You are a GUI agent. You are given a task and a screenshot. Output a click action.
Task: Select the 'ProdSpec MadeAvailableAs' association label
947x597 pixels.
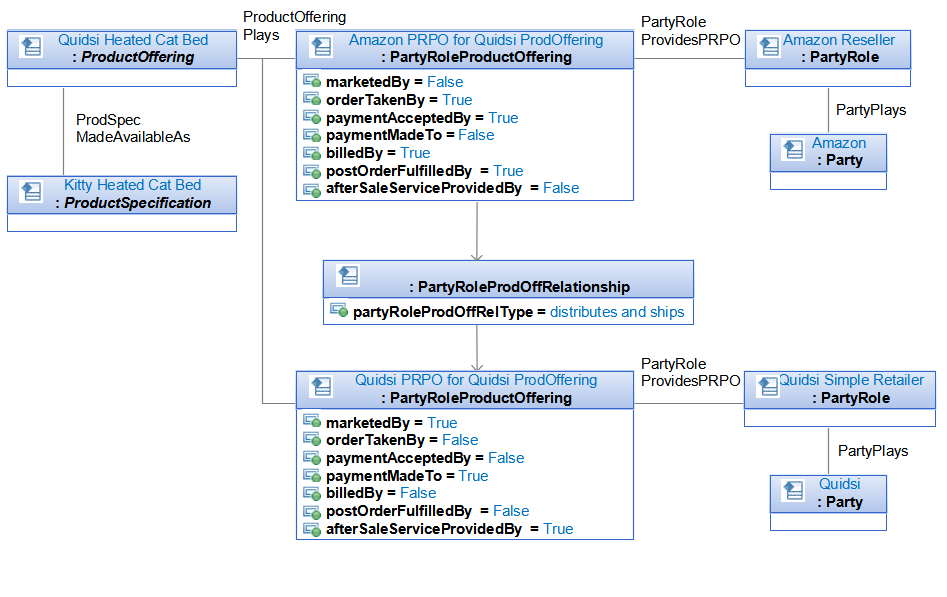click(133, 128)
